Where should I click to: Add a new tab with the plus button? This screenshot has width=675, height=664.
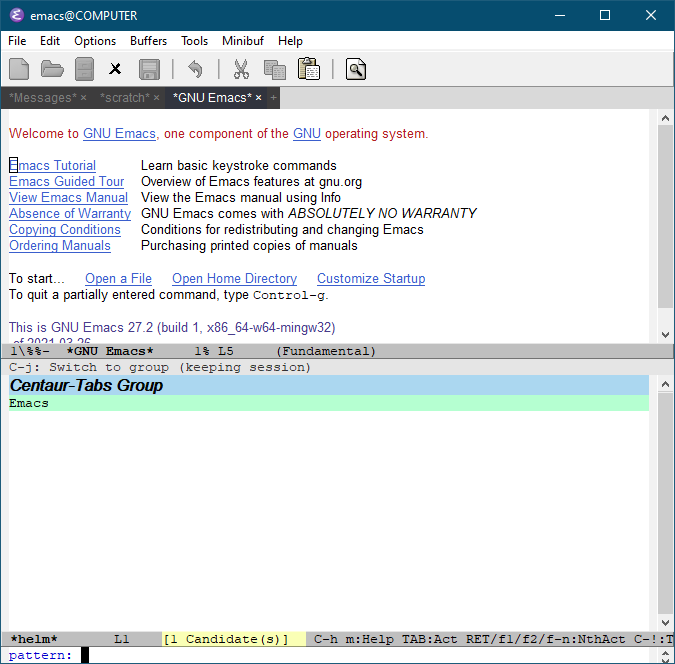tap(273, 98)
